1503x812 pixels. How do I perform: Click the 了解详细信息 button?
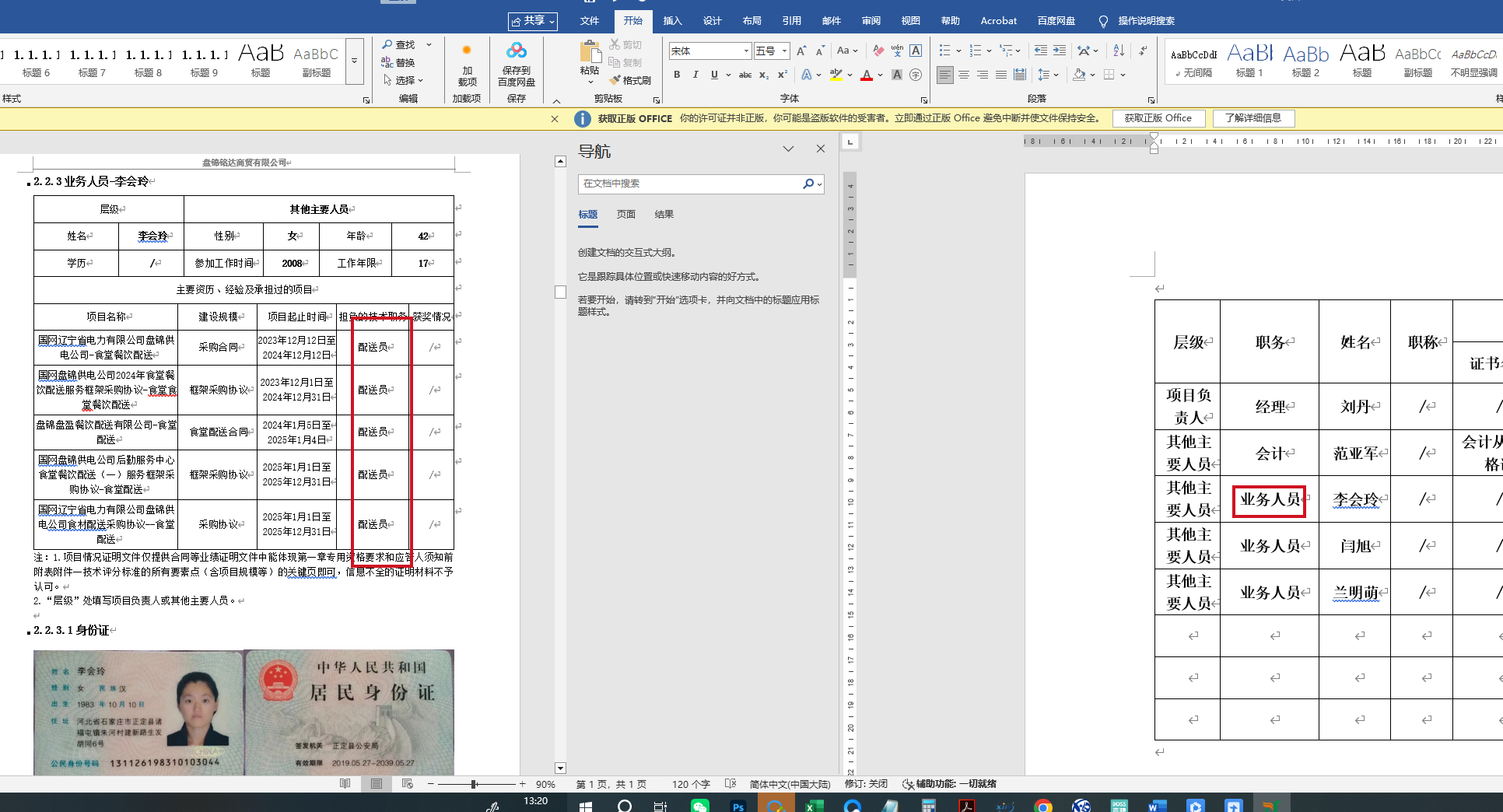(x=1252, y=118)
